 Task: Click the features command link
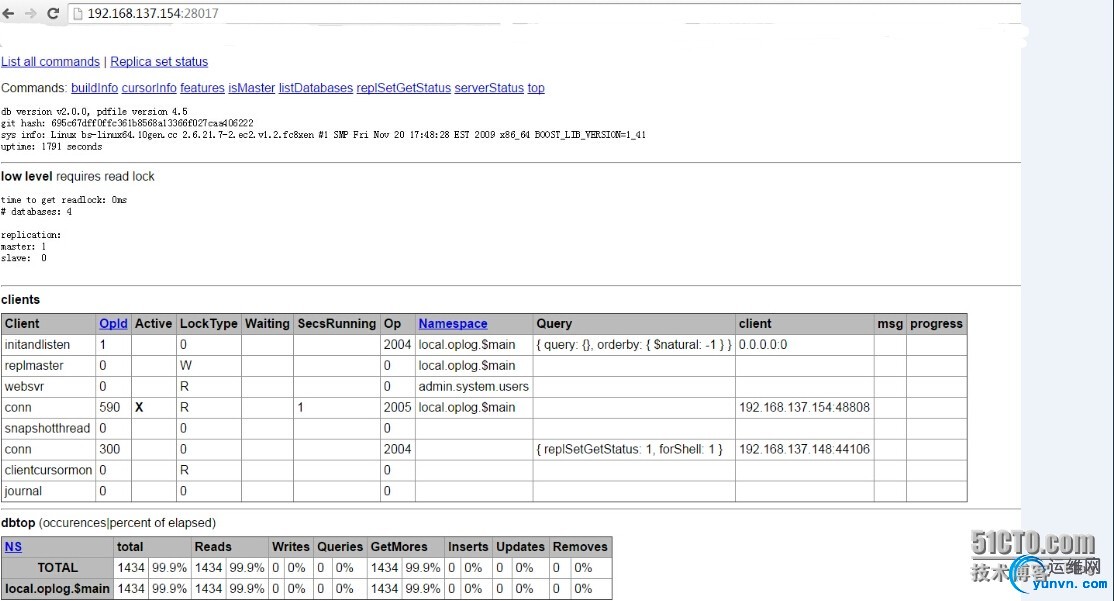(x=202, y=88)
